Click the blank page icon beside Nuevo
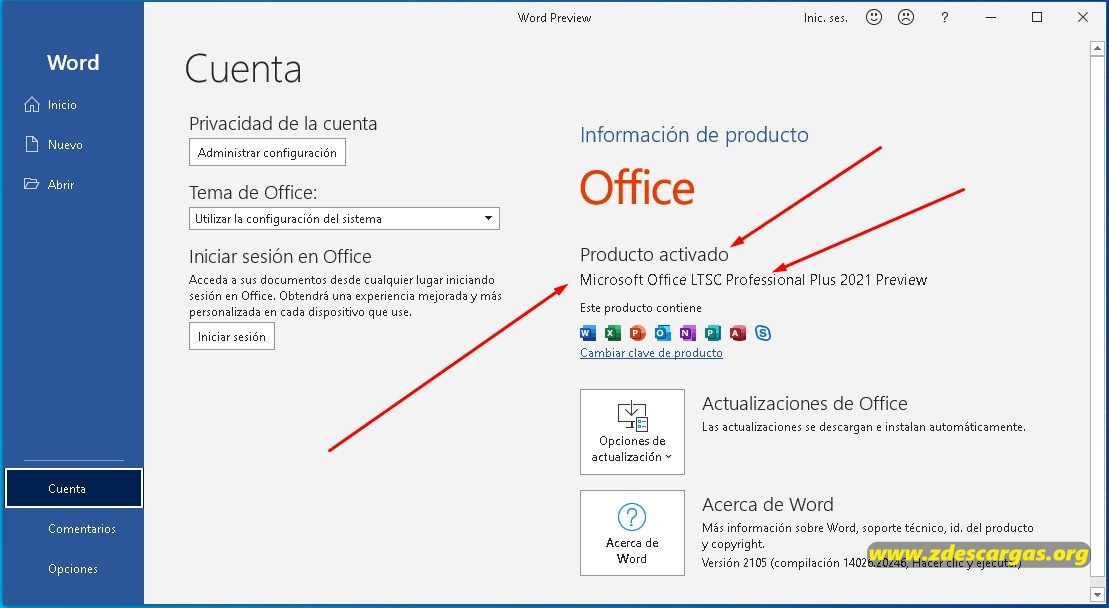 pos(32,144)
